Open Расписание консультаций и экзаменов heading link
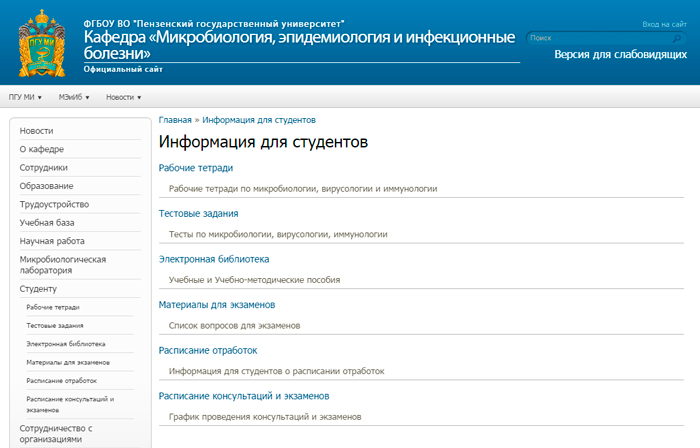Viewport: 700px width, 448px height. (x=244, y=396)
